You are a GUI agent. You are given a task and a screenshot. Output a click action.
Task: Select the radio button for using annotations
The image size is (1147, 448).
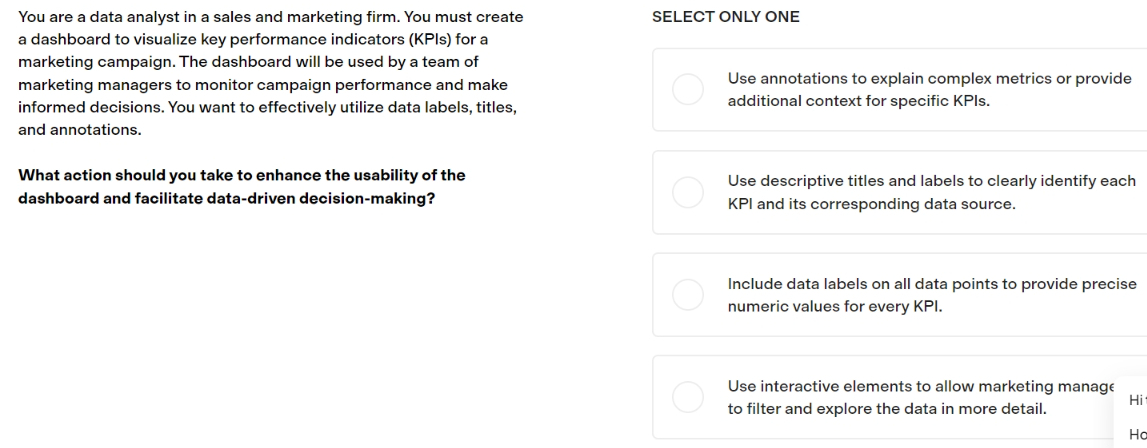[688, 89]
